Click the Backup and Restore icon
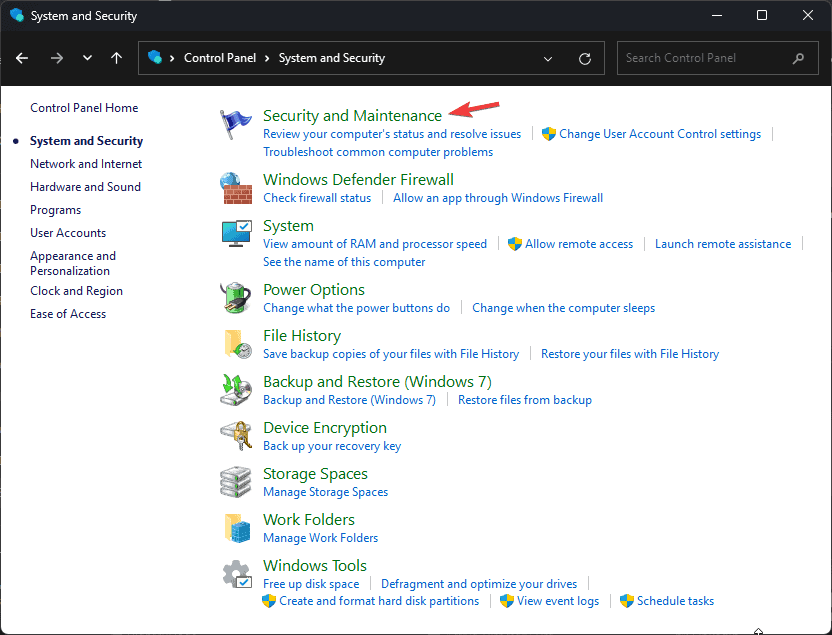The image size is (832, 635). [236, 390]
